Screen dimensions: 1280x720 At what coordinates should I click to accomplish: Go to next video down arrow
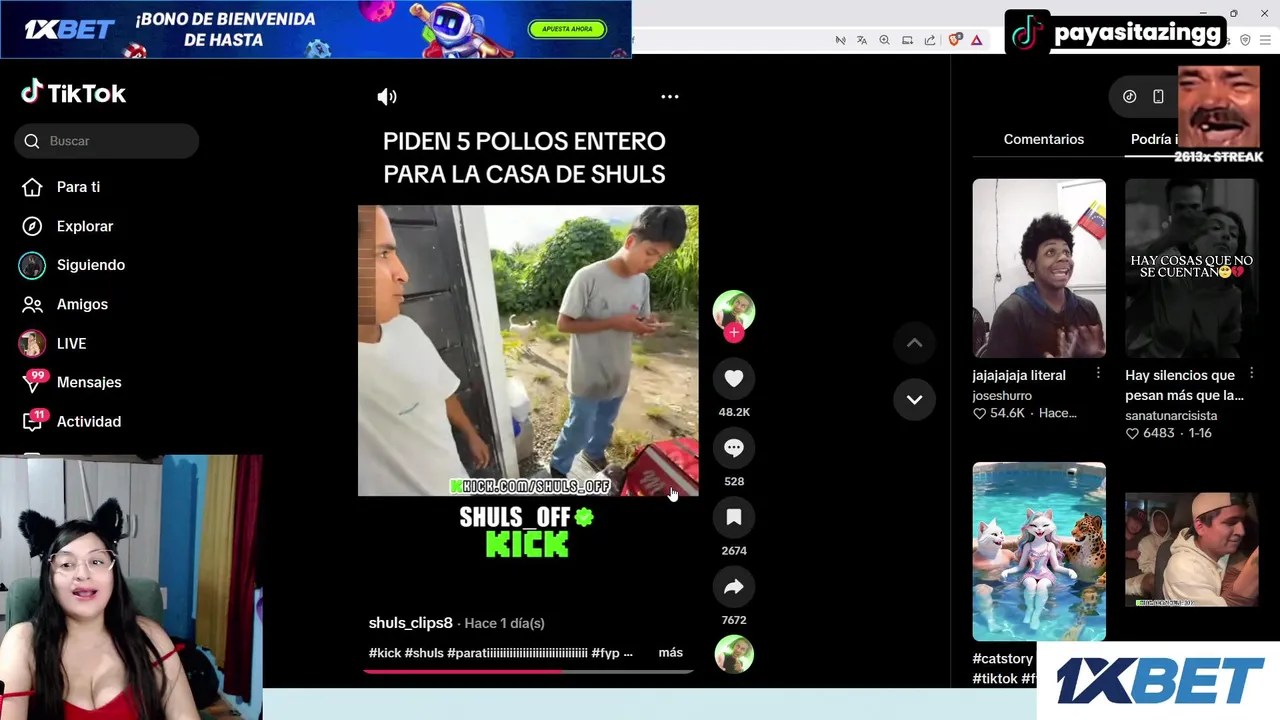click(x=914, y=399)
